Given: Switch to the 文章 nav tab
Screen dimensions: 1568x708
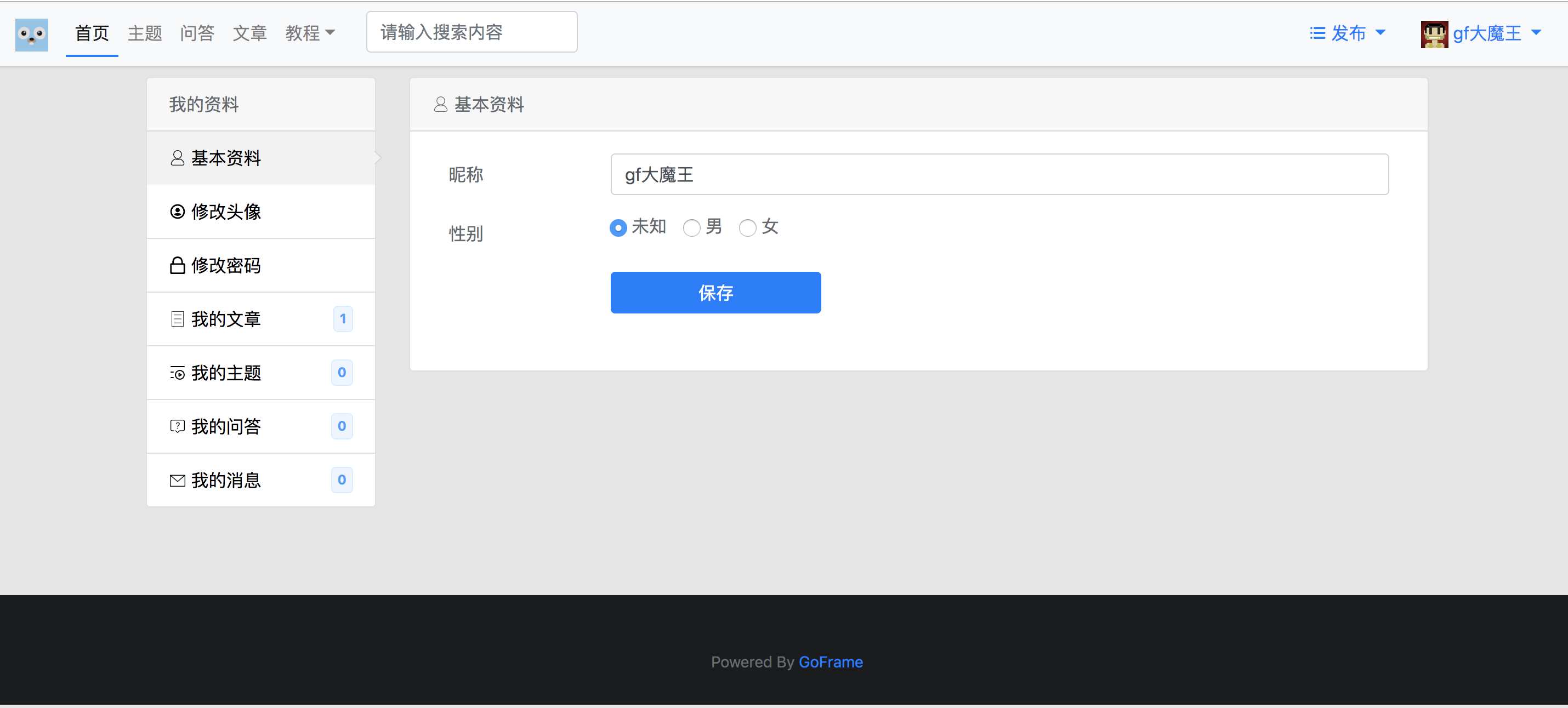Looking at the screenshot, I should point(249,33).
